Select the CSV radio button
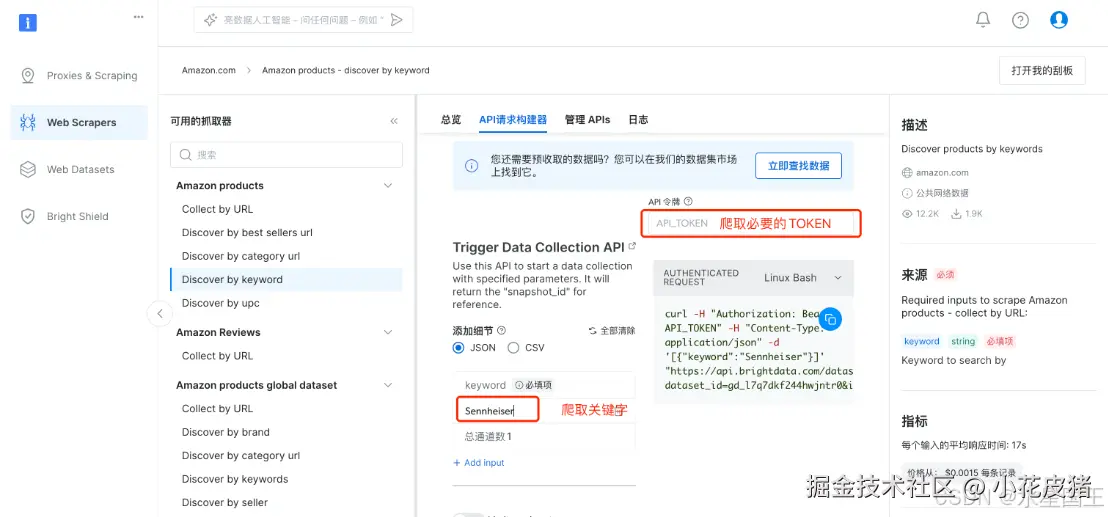Screen dimensions: 1108x517 tap(514, 347)
